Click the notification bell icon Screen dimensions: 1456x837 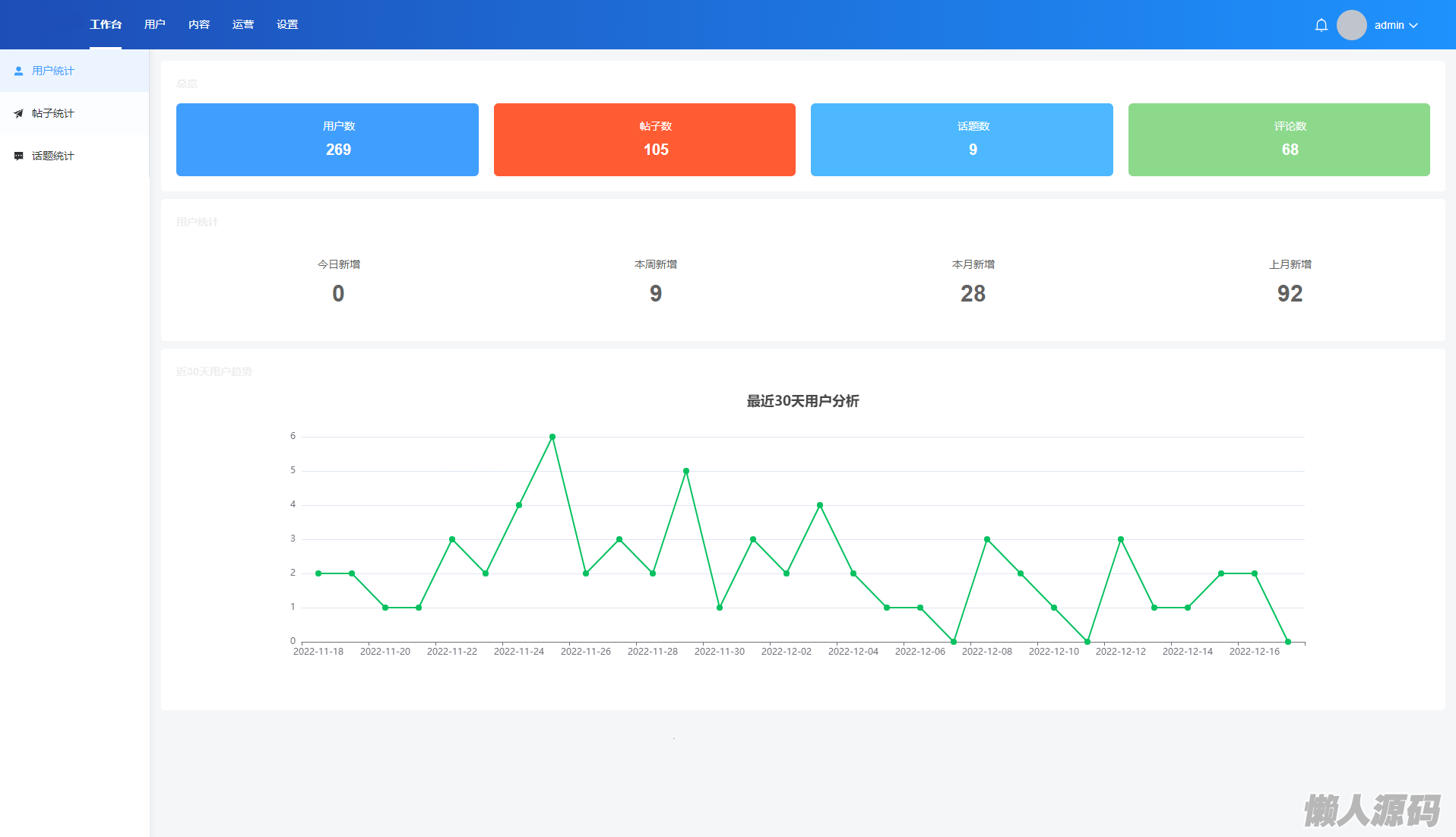(x=1321, y=25)
